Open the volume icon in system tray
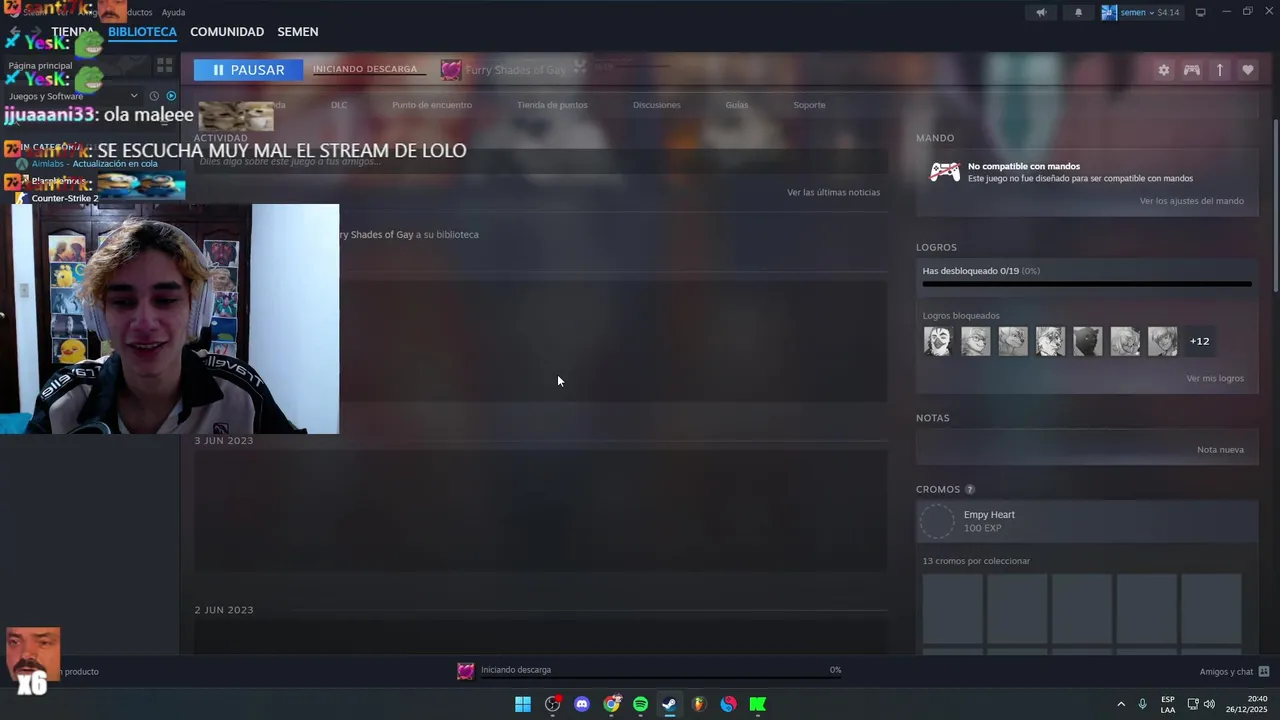Viewport: 1280px width, 720px height. tap(1209, 704)
